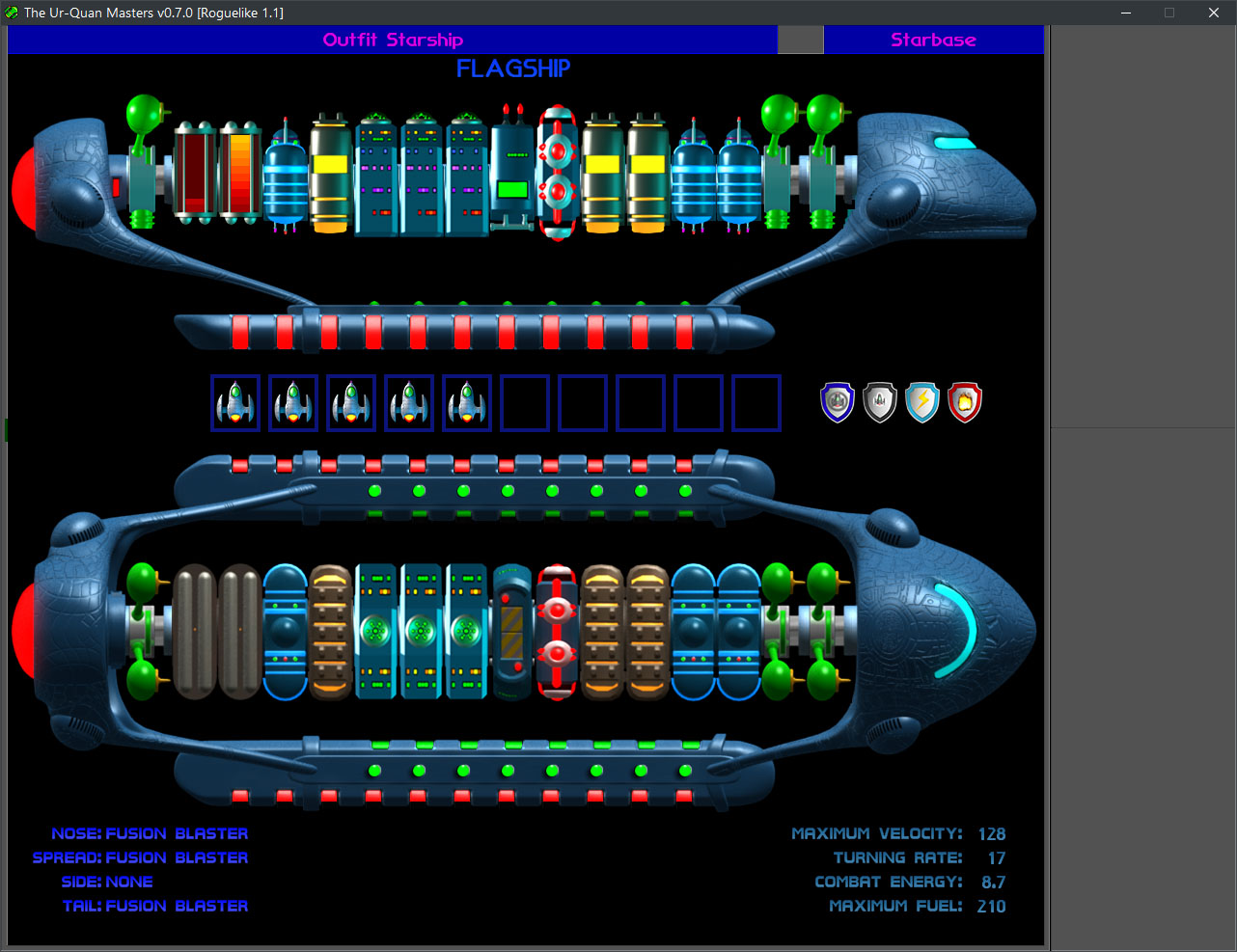
Task: Minimize the Ur-Quan Masters window
Action: 1126,13
